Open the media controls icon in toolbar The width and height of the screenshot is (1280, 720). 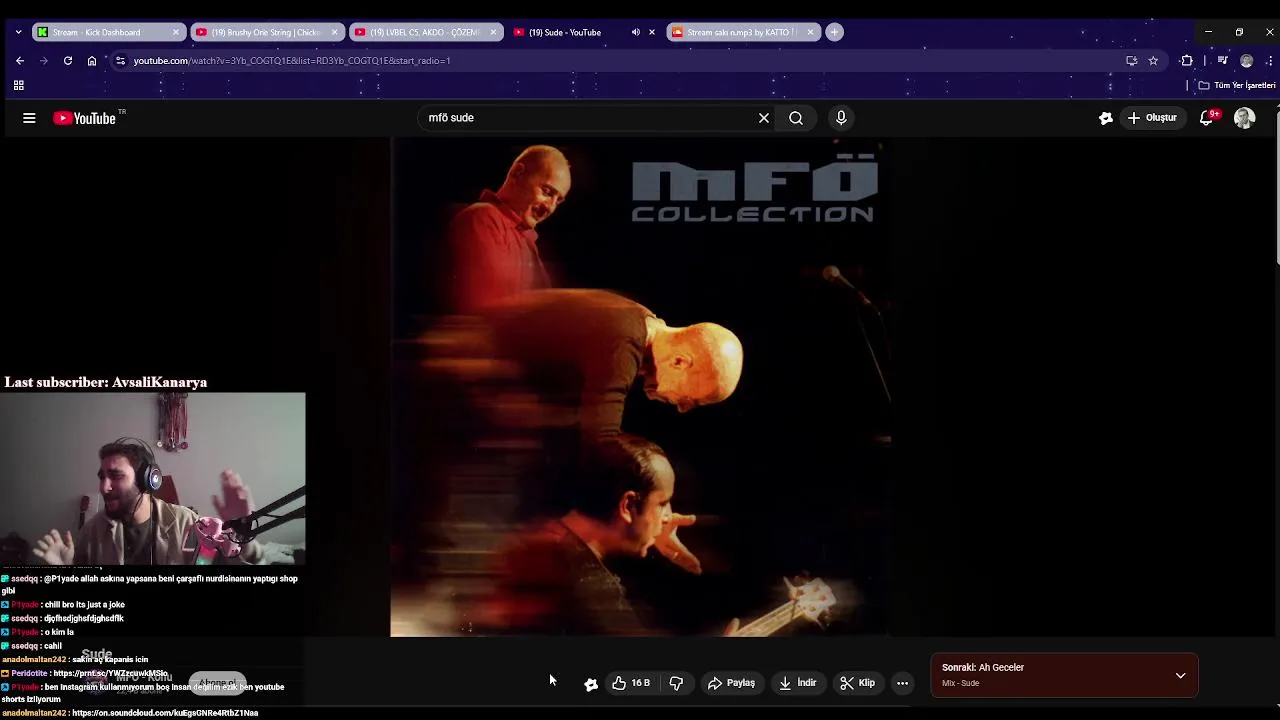[1222, 61]
